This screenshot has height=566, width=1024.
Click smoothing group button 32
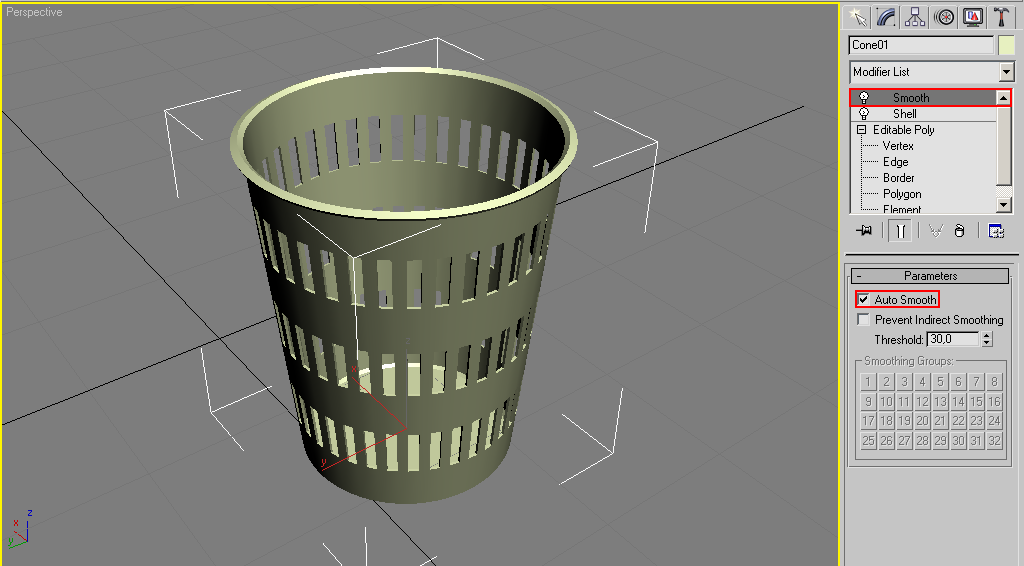[x=994, y=440]
